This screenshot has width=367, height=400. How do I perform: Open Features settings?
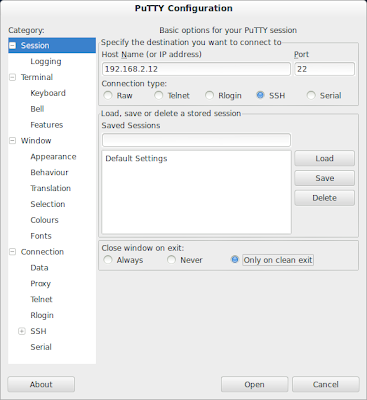coord(46,125)
